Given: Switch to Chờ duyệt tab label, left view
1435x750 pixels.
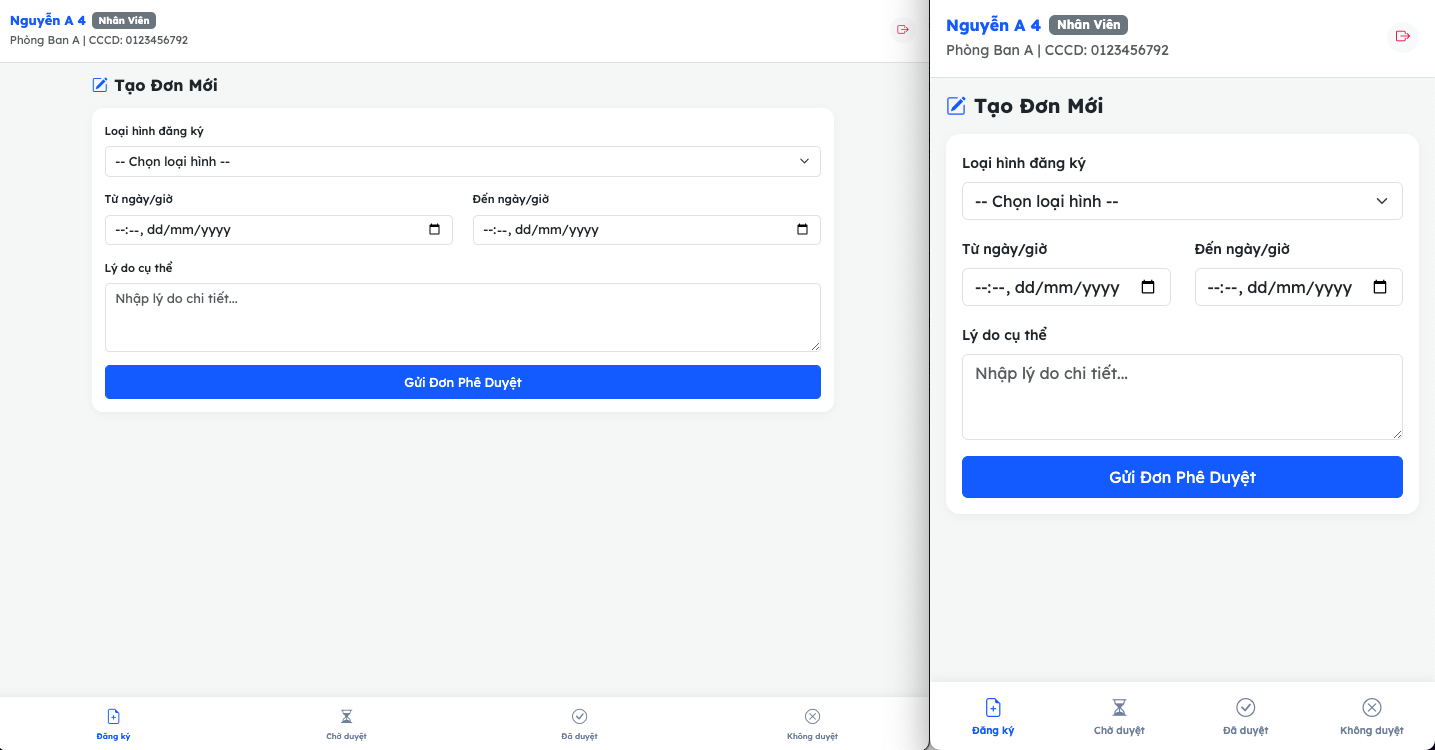Looking at the screenshot, I should (346, 736).
